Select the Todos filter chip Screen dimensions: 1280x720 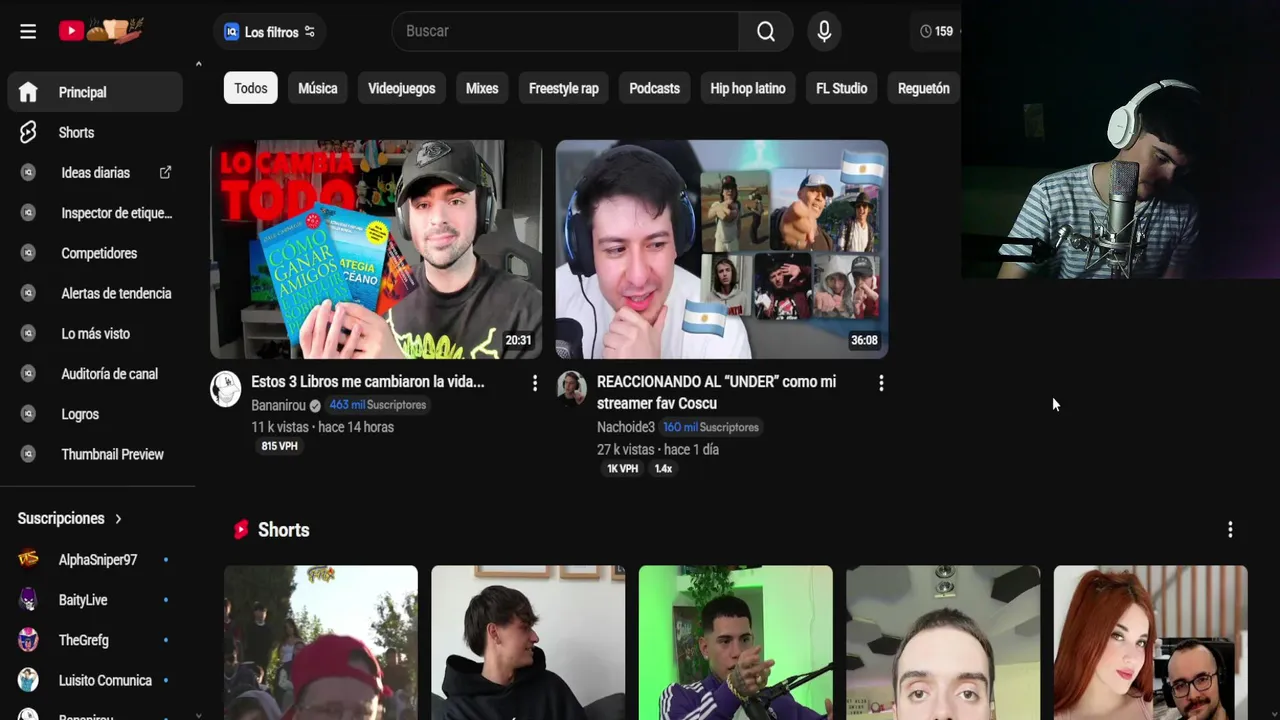(x=250, y=88)
